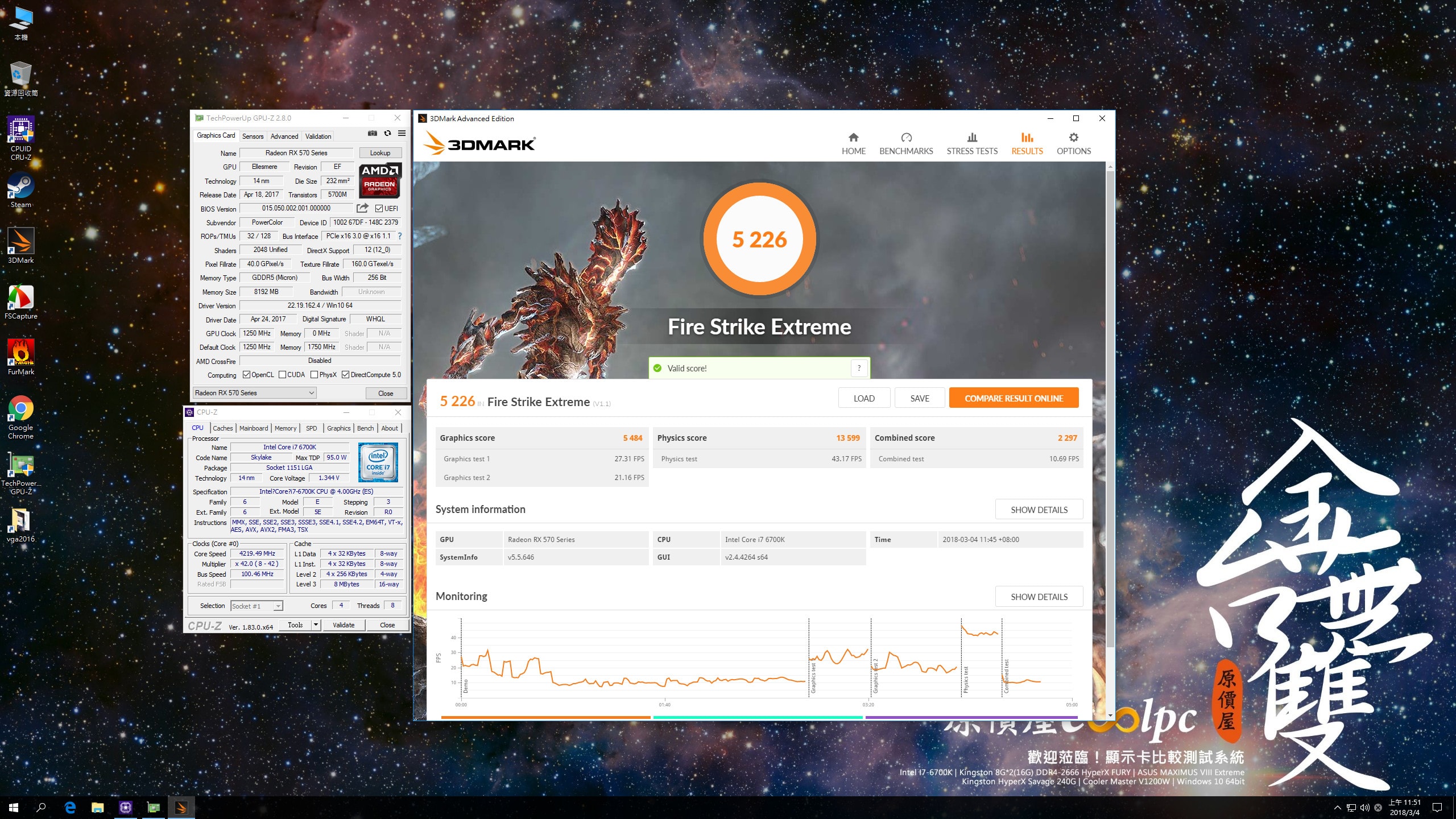Click the LOAD button in 3DMark

point(864,398)
